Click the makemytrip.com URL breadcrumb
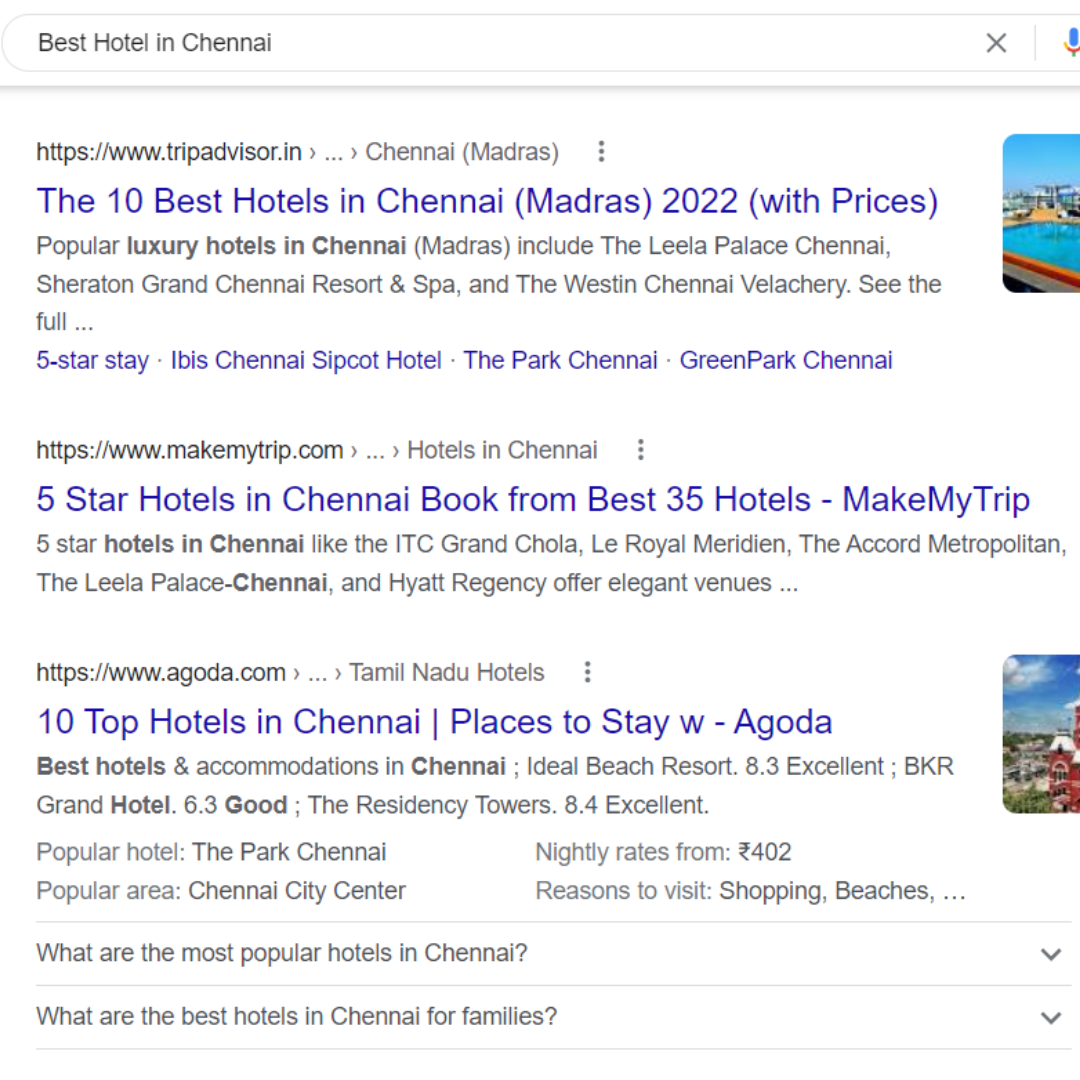 [189, 450]
